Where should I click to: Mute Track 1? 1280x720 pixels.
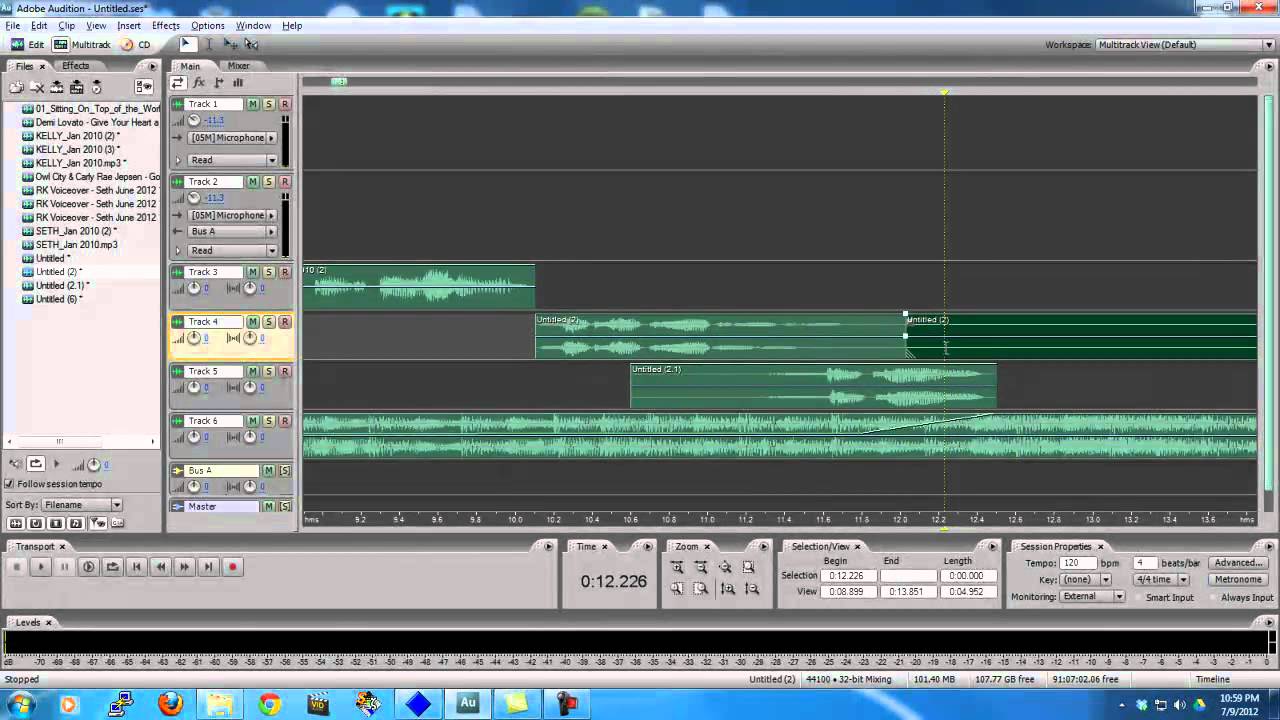click(x=253, y=104)
